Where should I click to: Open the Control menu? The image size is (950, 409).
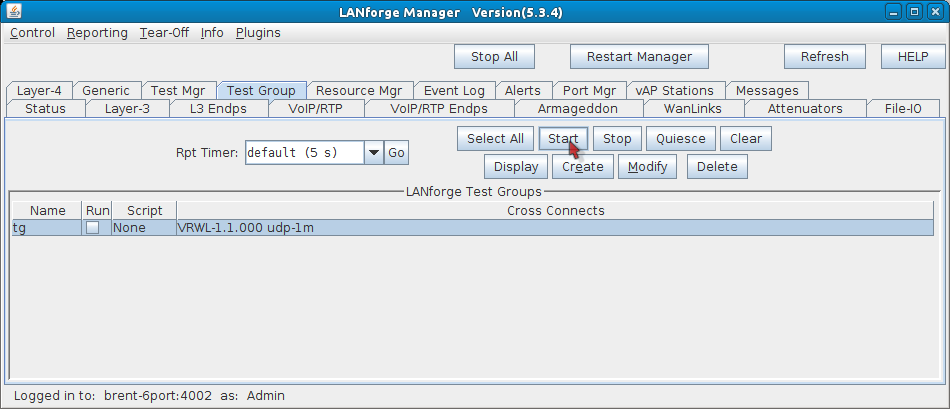(32, 32)
